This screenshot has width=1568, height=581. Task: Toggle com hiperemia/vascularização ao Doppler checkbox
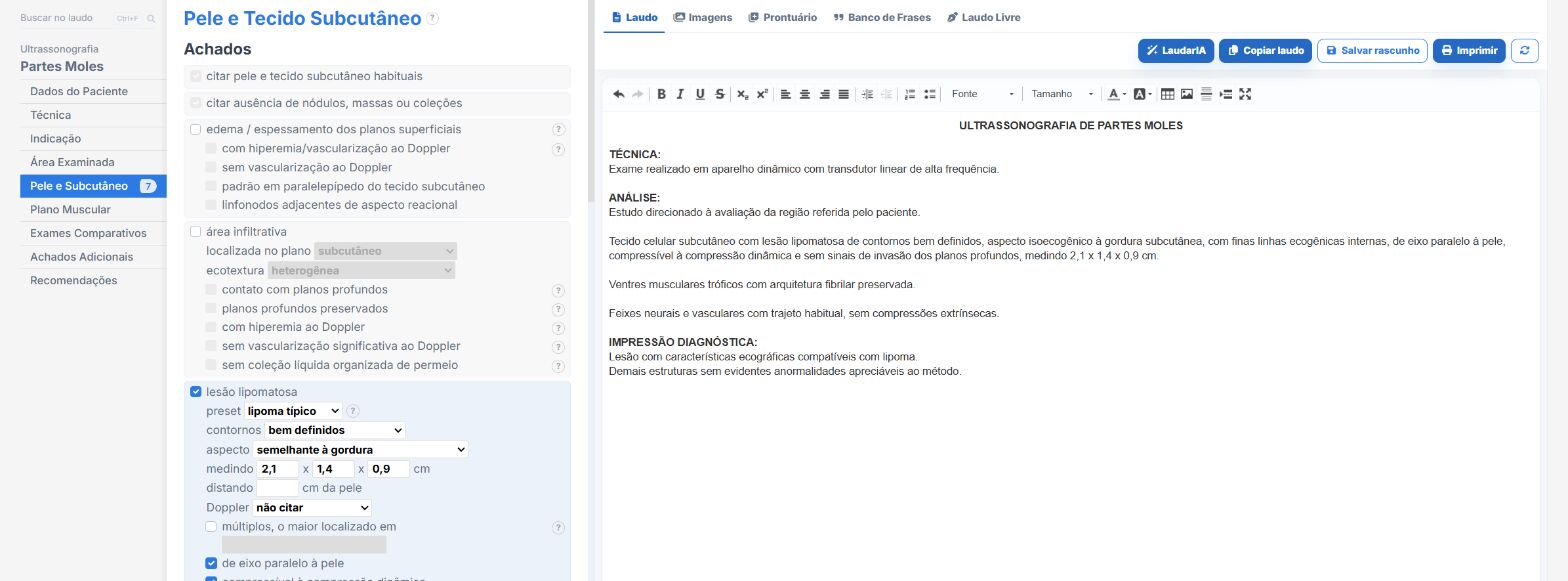tap(211, 148)
